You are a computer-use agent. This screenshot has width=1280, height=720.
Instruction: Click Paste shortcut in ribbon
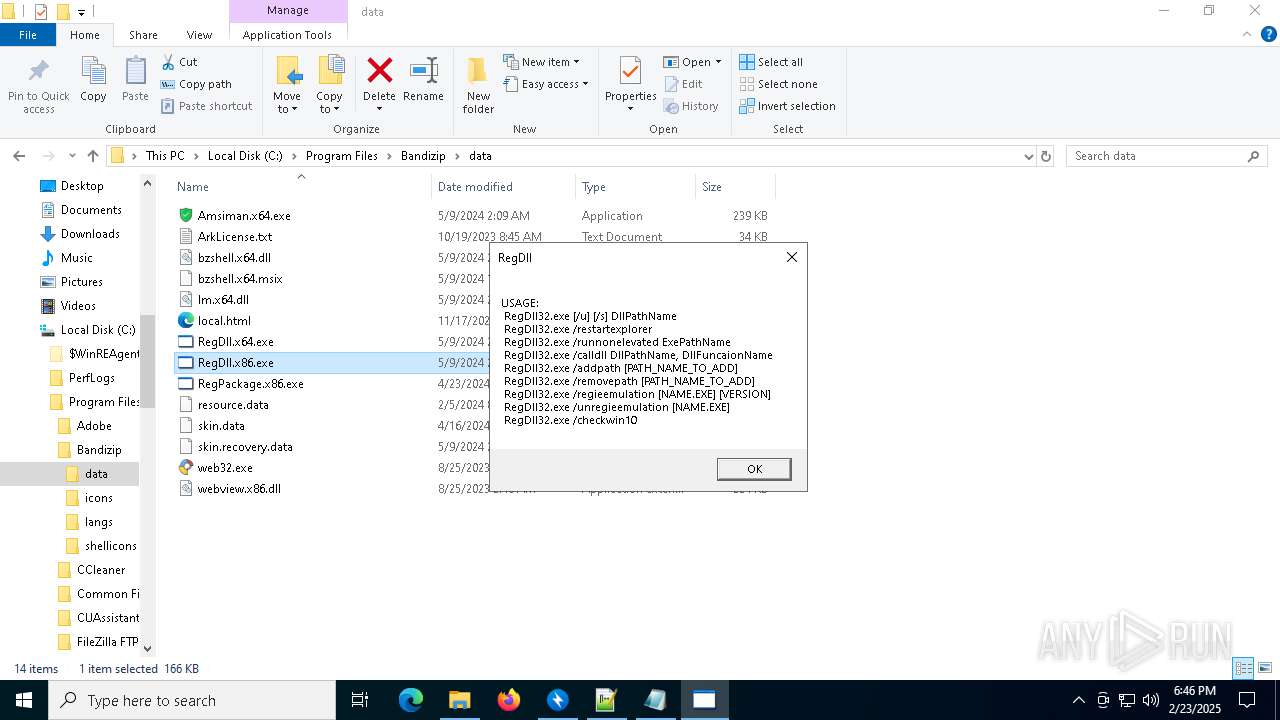[x=206, y=106]
